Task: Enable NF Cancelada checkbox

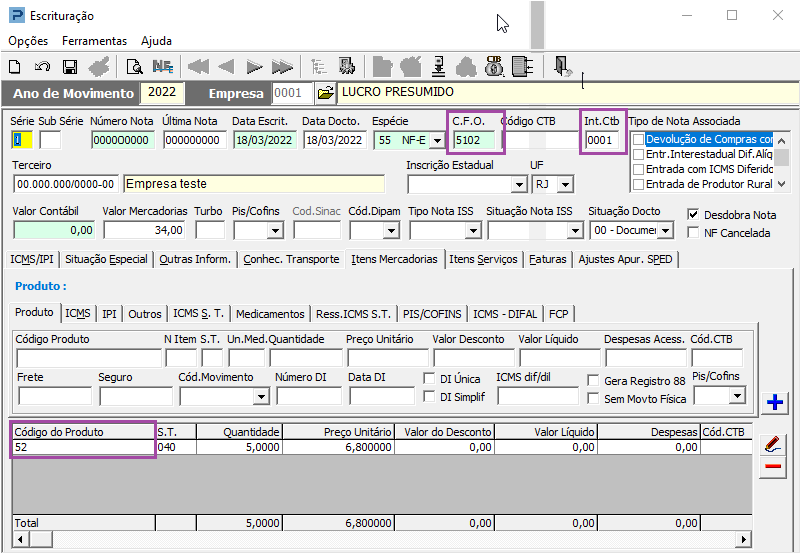Action: [693, 233]
